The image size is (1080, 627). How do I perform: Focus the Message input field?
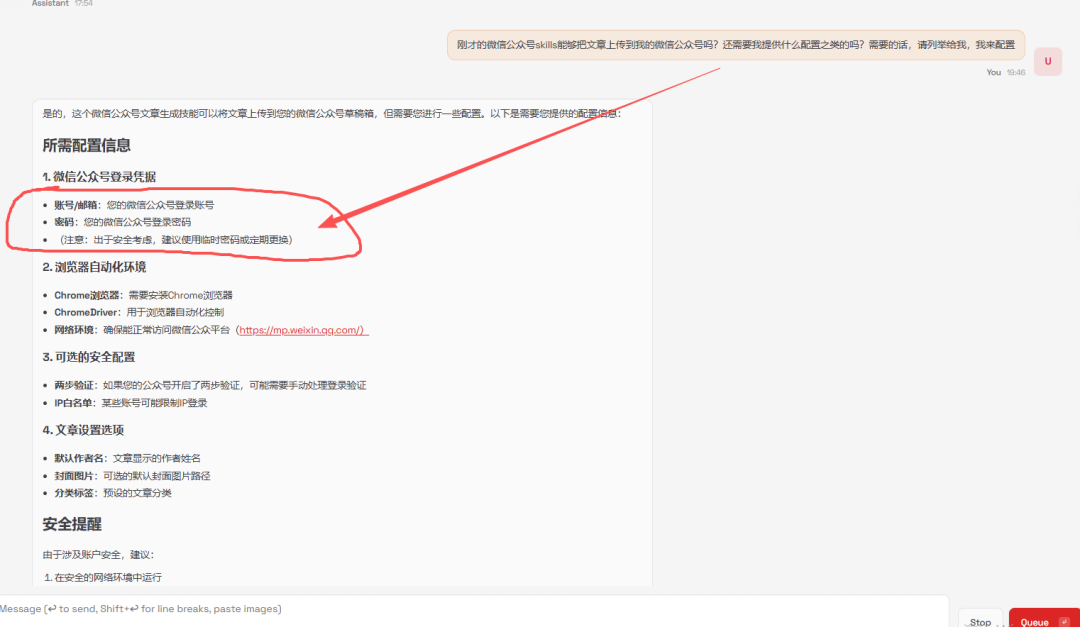click(x=470, y=609)
